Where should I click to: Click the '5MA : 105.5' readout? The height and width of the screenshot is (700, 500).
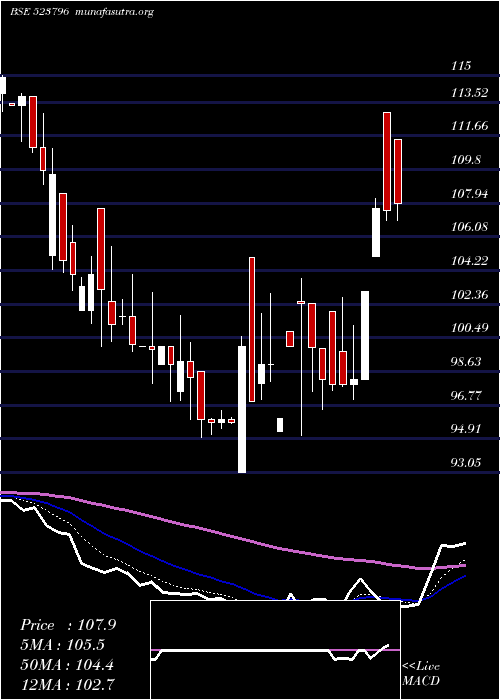point(62,645)
